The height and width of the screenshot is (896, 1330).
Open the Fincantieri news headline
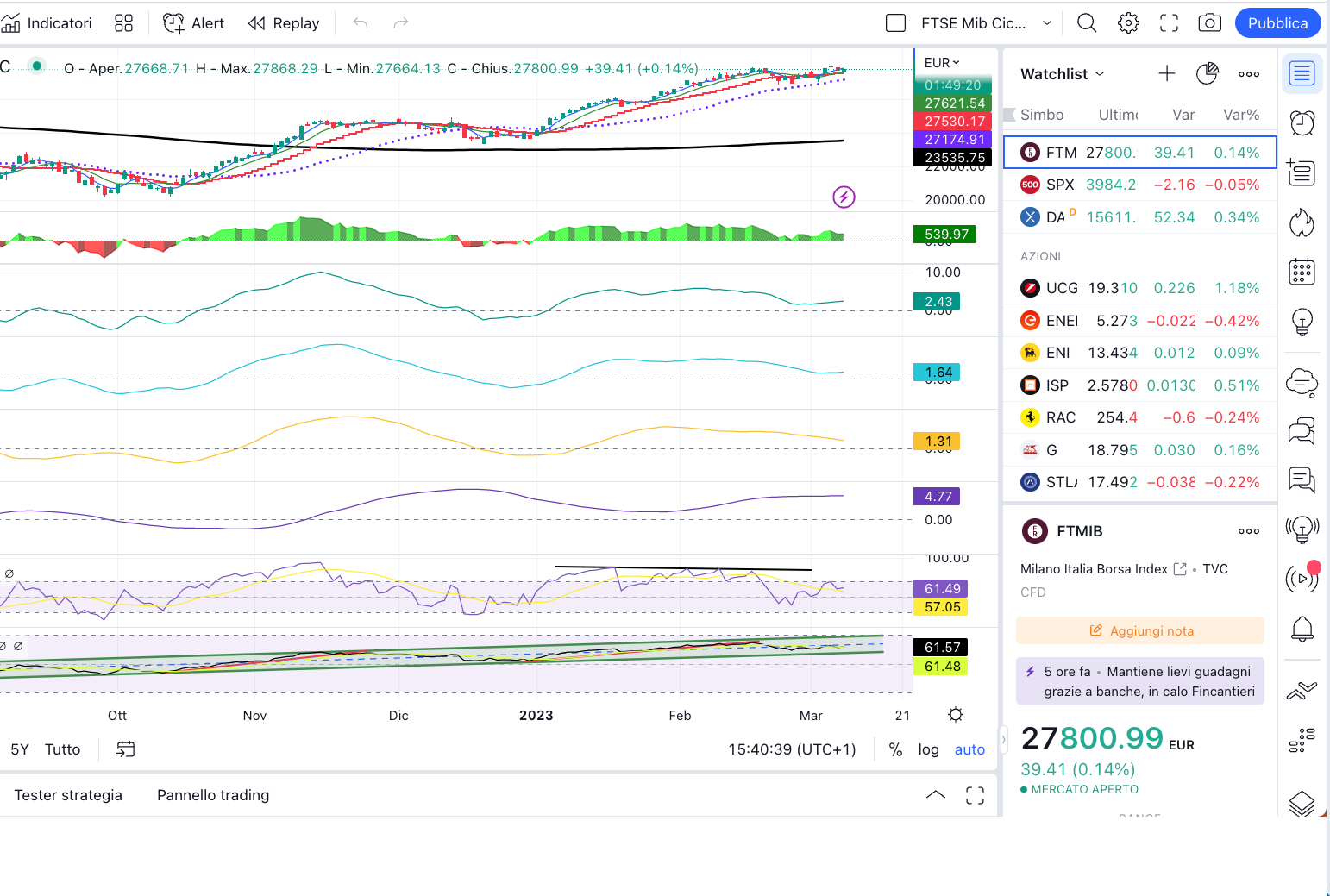click(1140, 681)
